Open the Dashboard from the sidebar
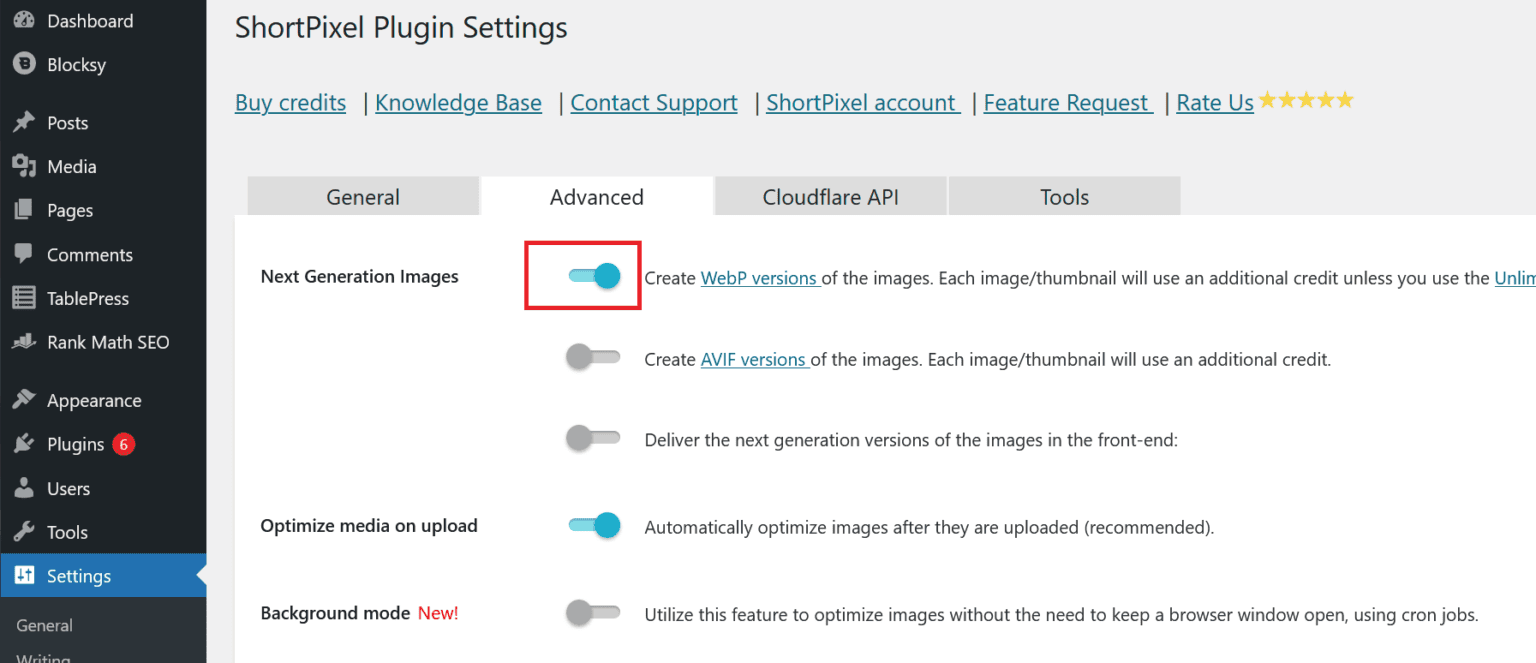The width and height of the screenshot is (1536, 663). [x=24, y=20]
